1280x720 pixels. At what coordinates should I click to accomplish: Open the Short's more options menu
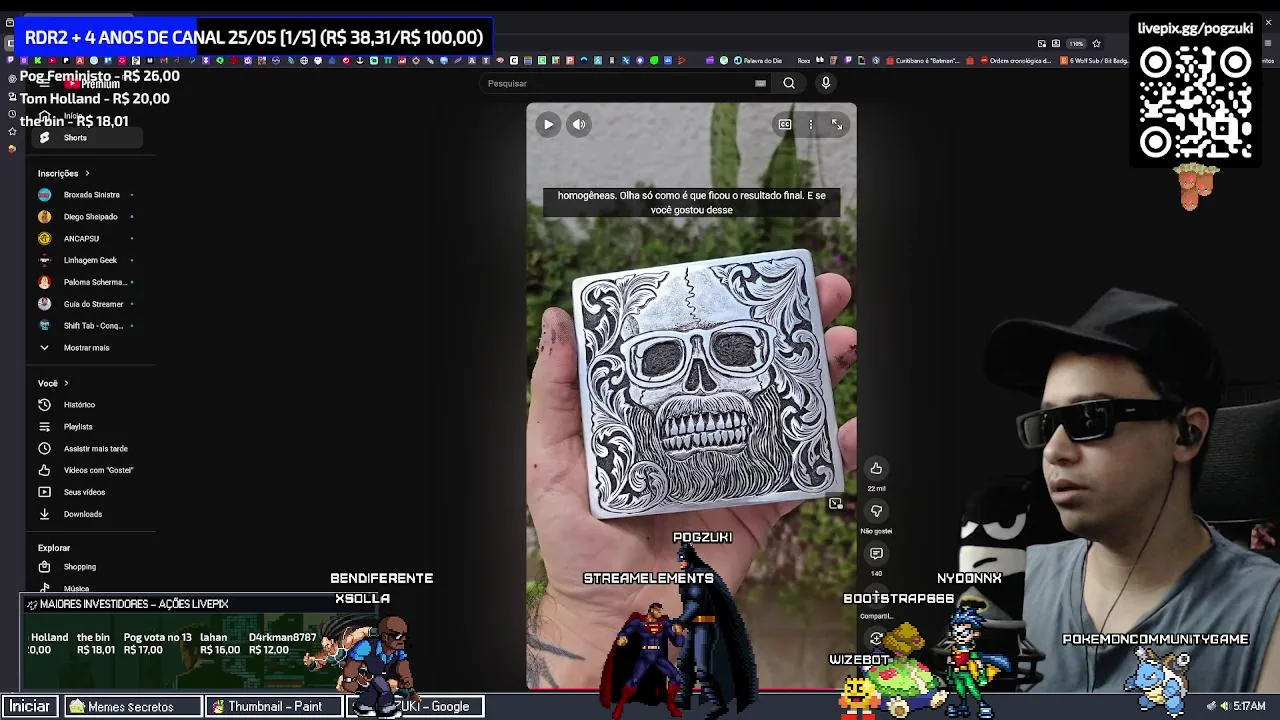point(811,124)
